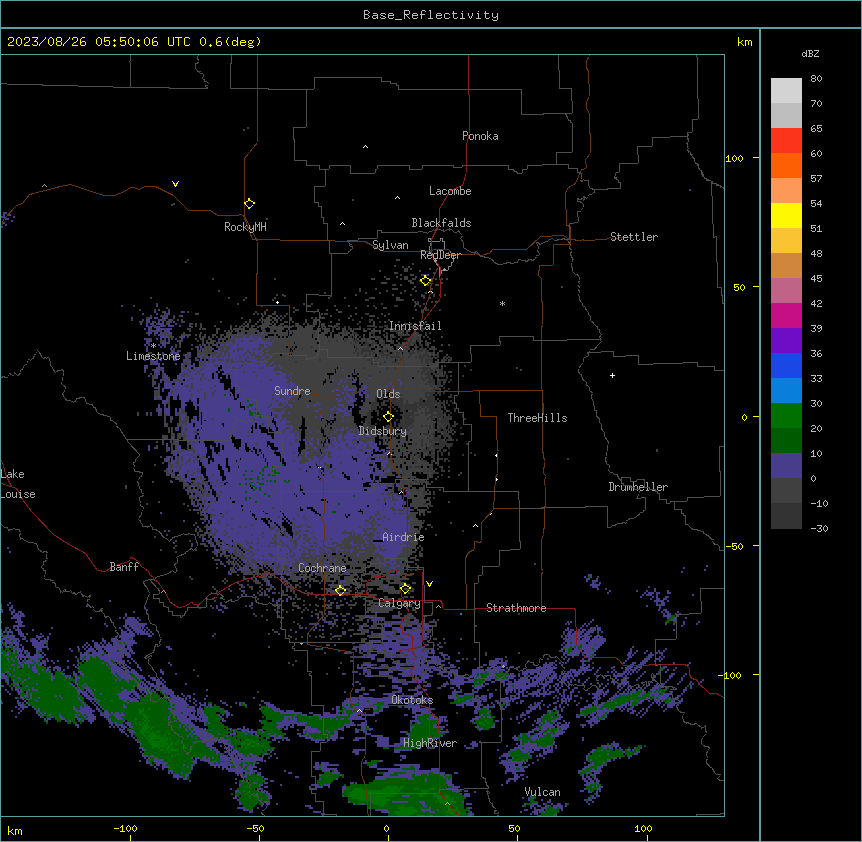The image size is (862, 842).
Task: Click the Stettler city label
Action: (634, 237)
